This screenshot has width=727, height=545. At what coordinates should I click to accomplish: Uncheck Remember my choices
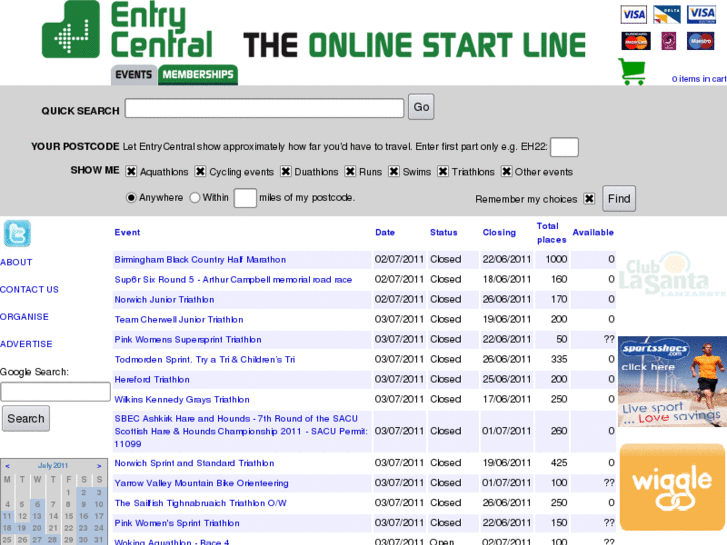[x=589, y=199]
